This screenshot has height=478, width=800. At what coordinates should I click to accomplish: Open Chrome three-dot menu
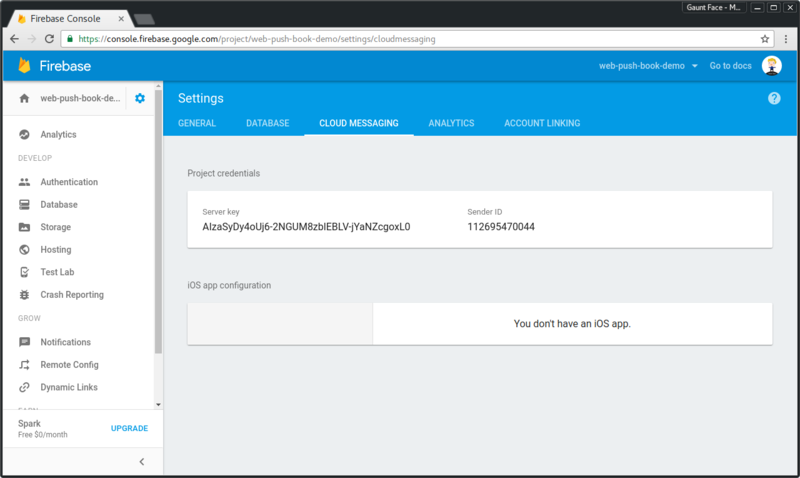pos(786,39)
